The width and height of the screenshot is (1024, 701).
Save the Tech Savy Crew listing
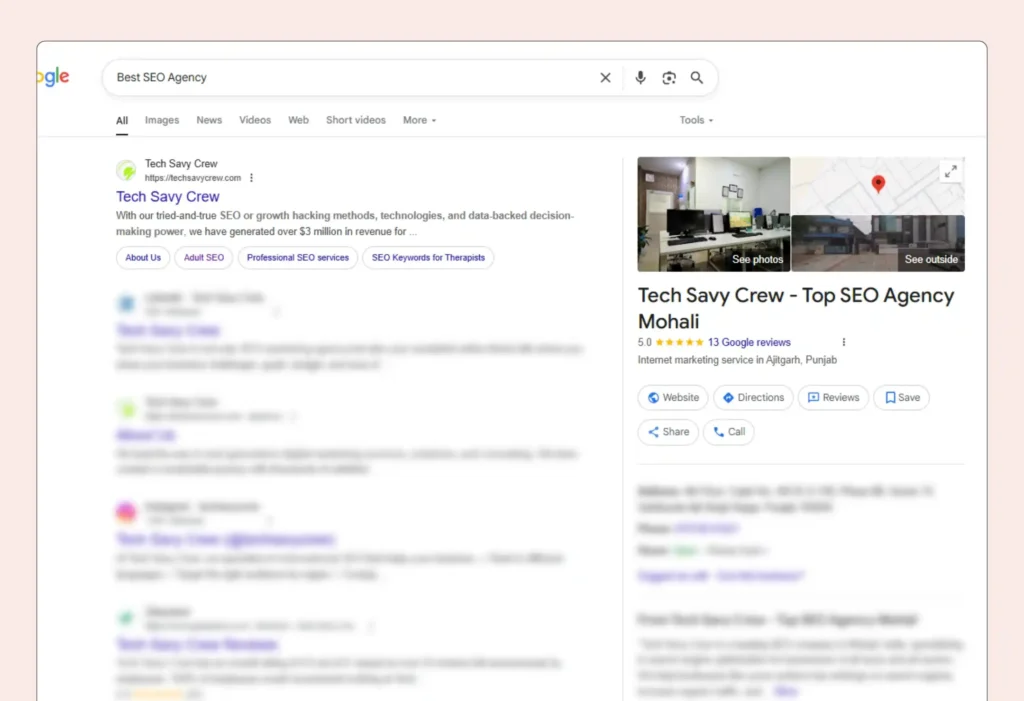901,397
